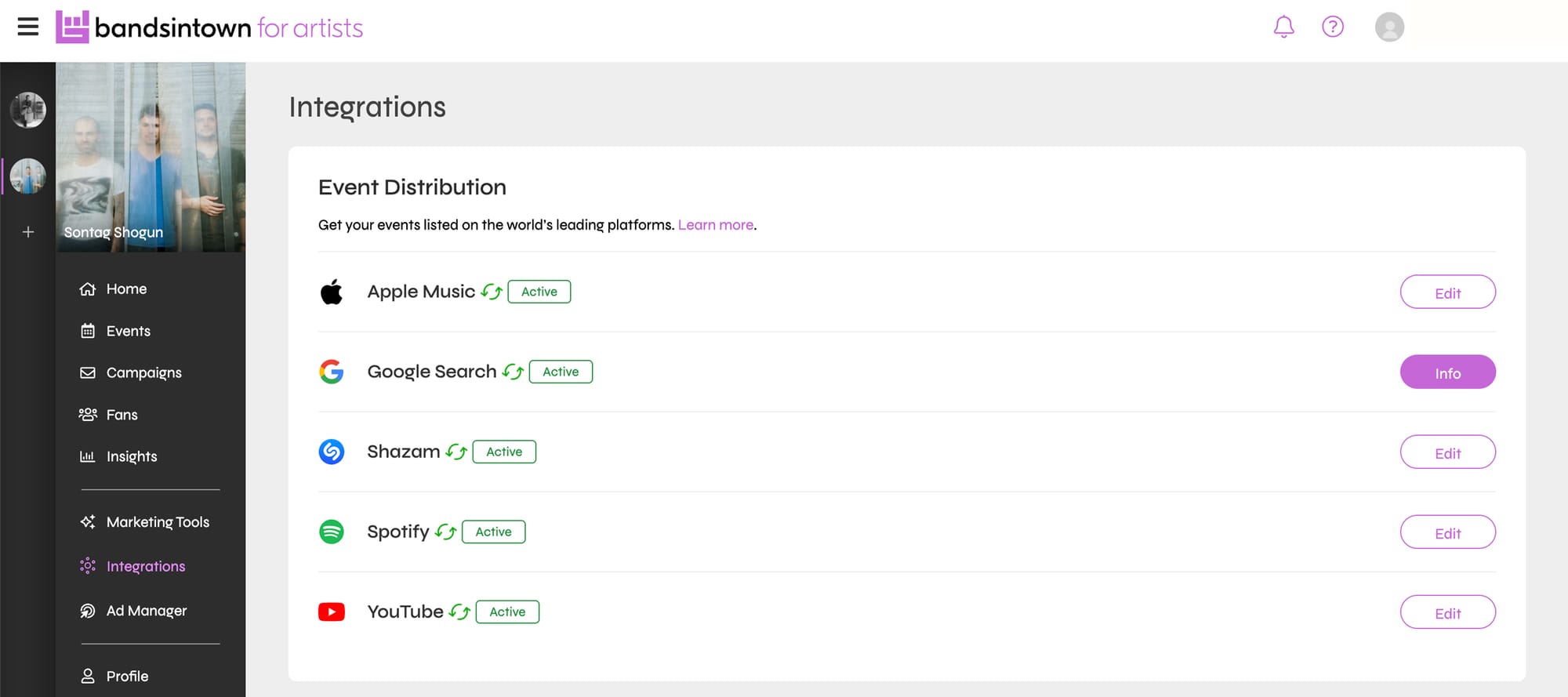The height and width of the screenshot is (697, 1568).
Task: Click the Spotify Active status badge
Action: tap(493, 532)
